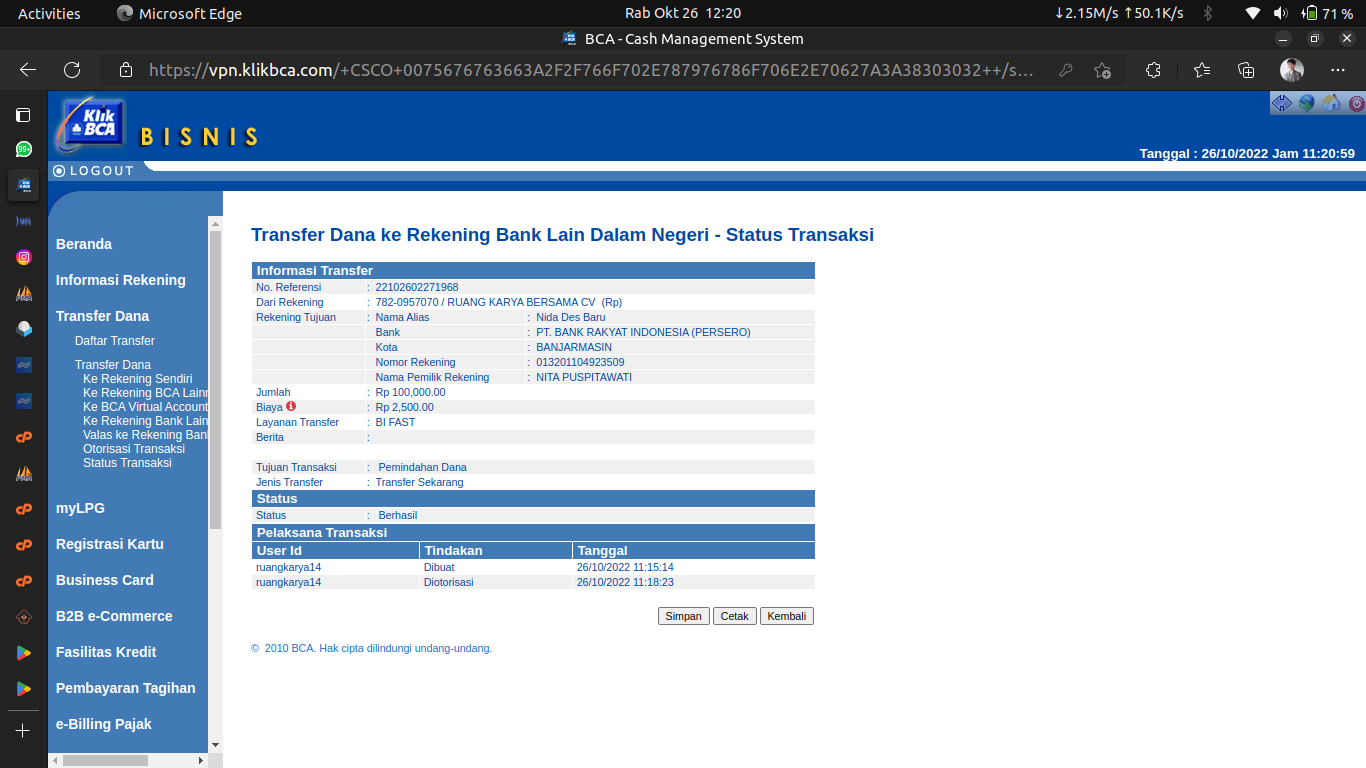This screenshot has width=1366, height=768.
Task: Click the globe icon in the BCA header
Action: coord(1306,103)
